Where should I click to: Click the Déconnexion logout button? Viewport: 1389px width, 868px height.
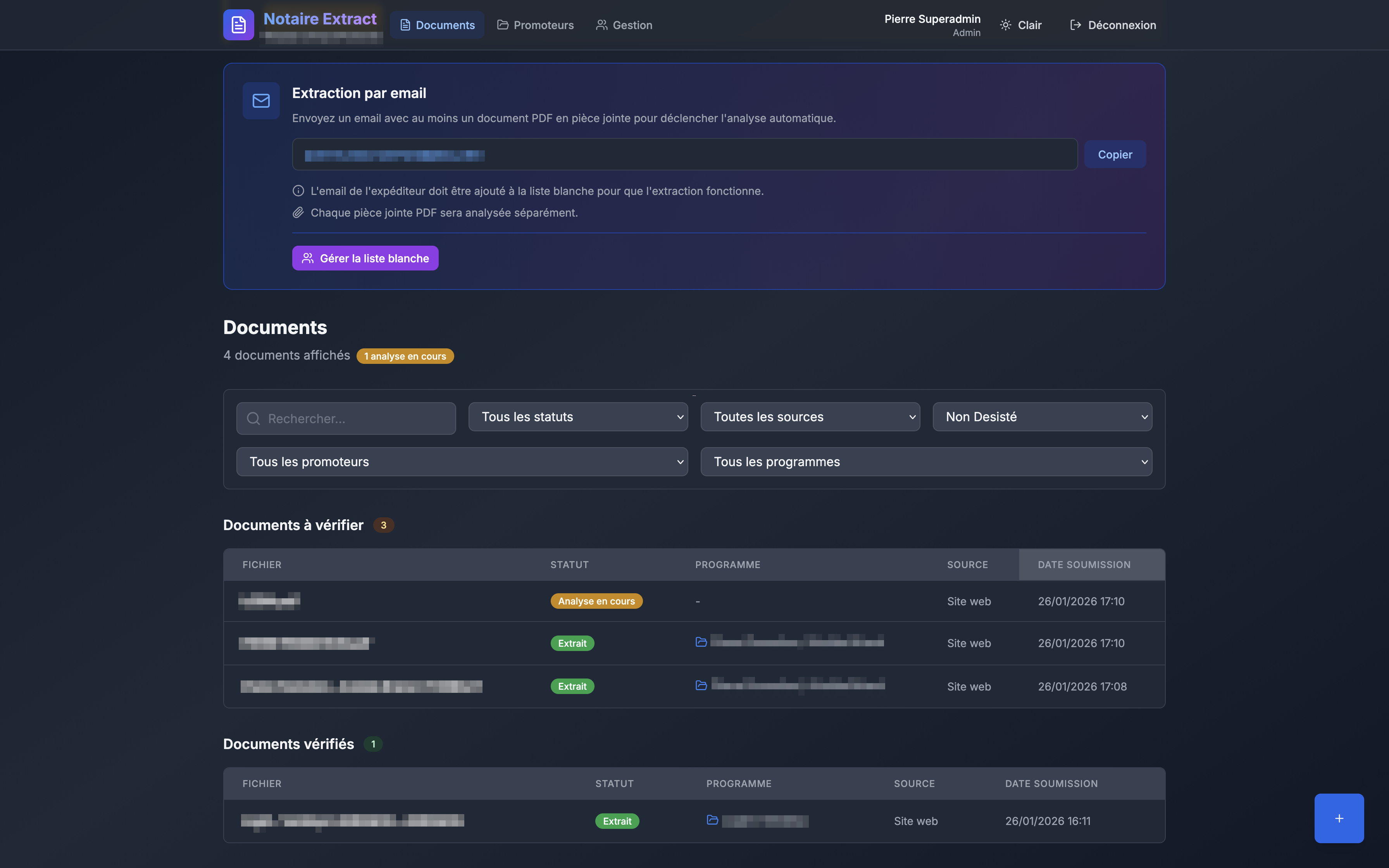click(1113, 25)
